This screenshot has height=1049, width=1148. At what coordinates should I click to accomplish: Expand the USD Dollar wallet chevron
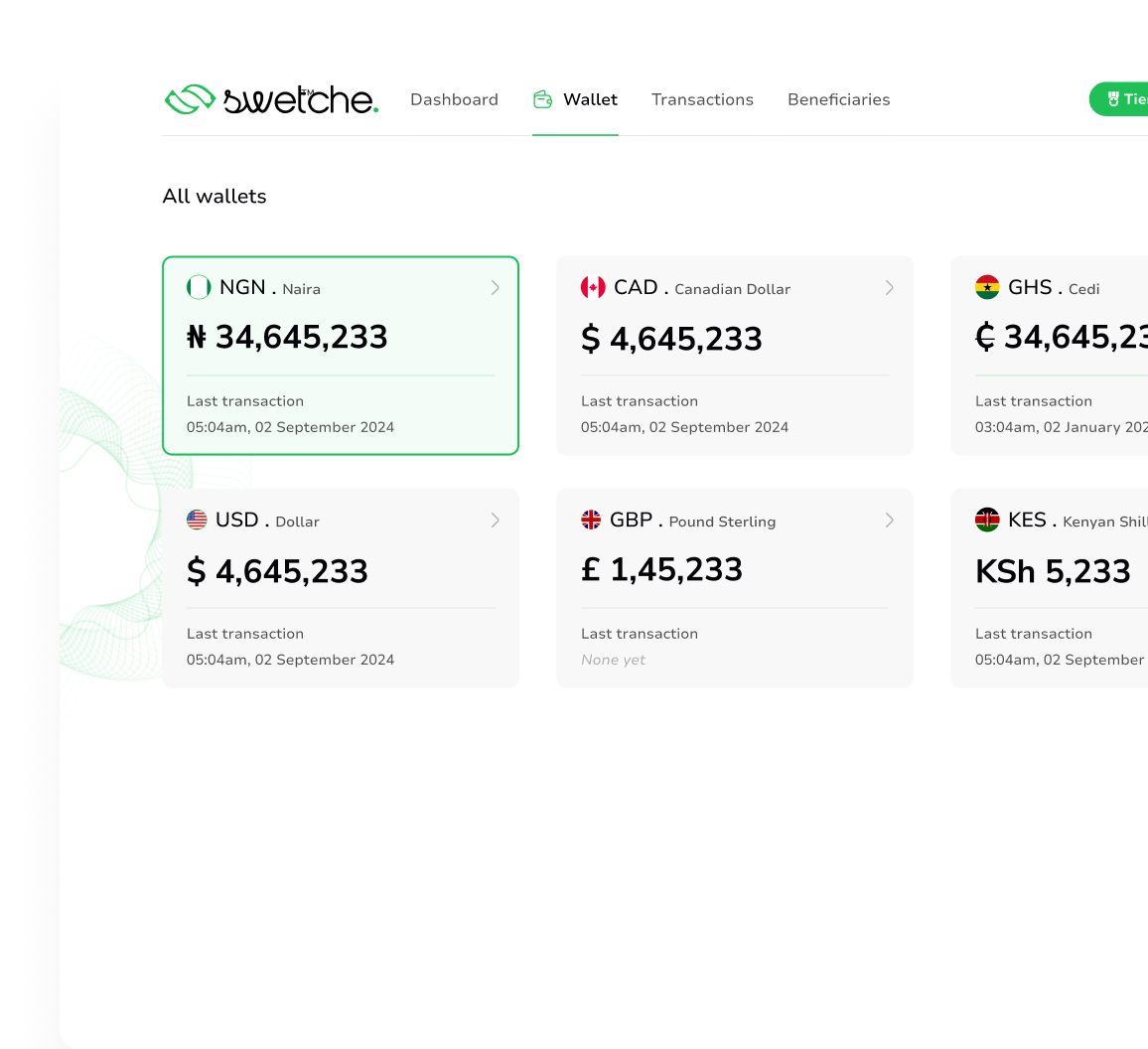click(x=495, y=521)
